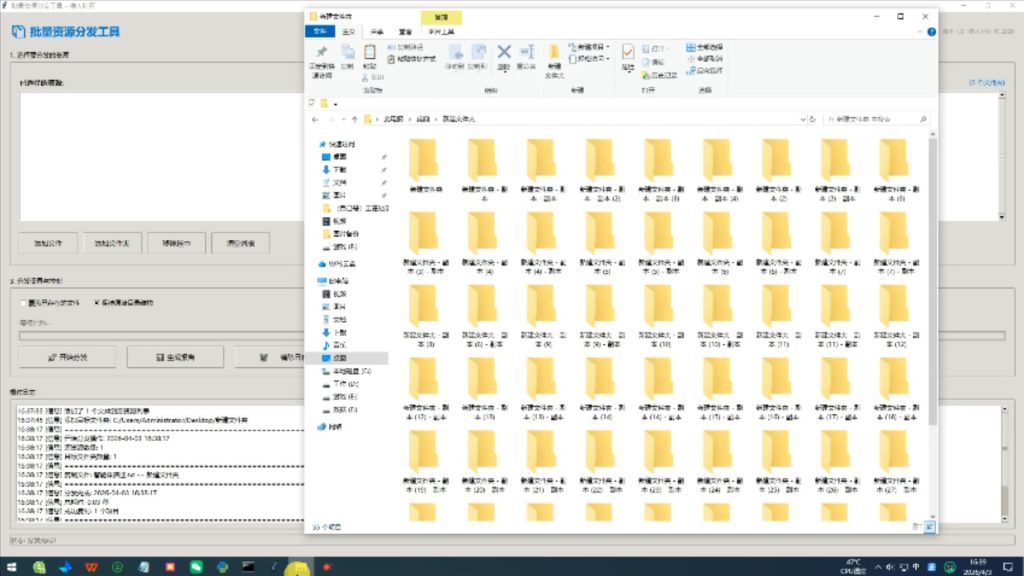This screenshot has height=576, width=1024.
Task: Click the Explorer search box
Action: (x=876, y=119)
